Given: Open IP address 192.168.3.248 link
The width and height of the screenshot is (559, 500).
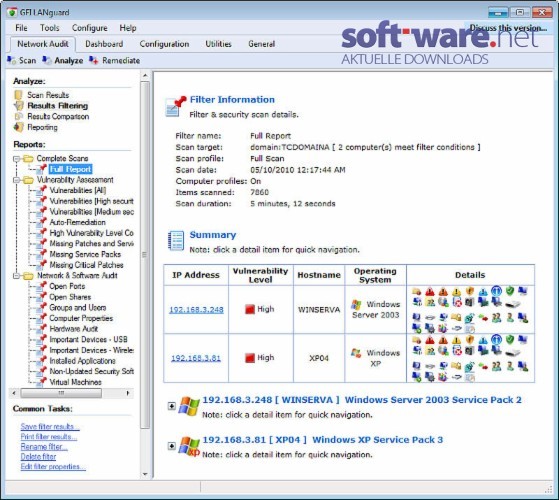Looking at the screenshot, I should coord(196,310).
